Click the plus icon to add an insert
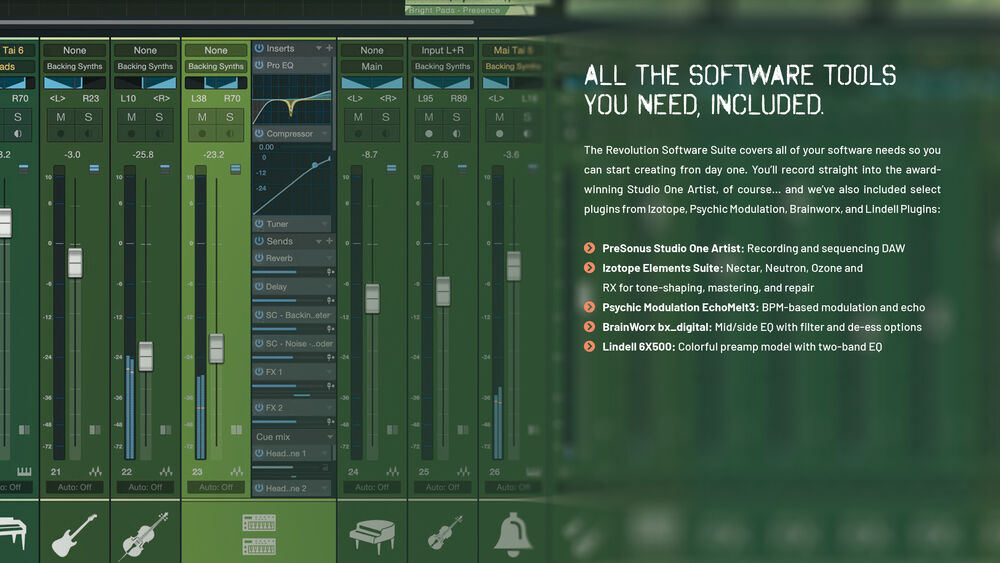Image resolution: width=1000 pixels, height=563 pixels. (330, 48)
